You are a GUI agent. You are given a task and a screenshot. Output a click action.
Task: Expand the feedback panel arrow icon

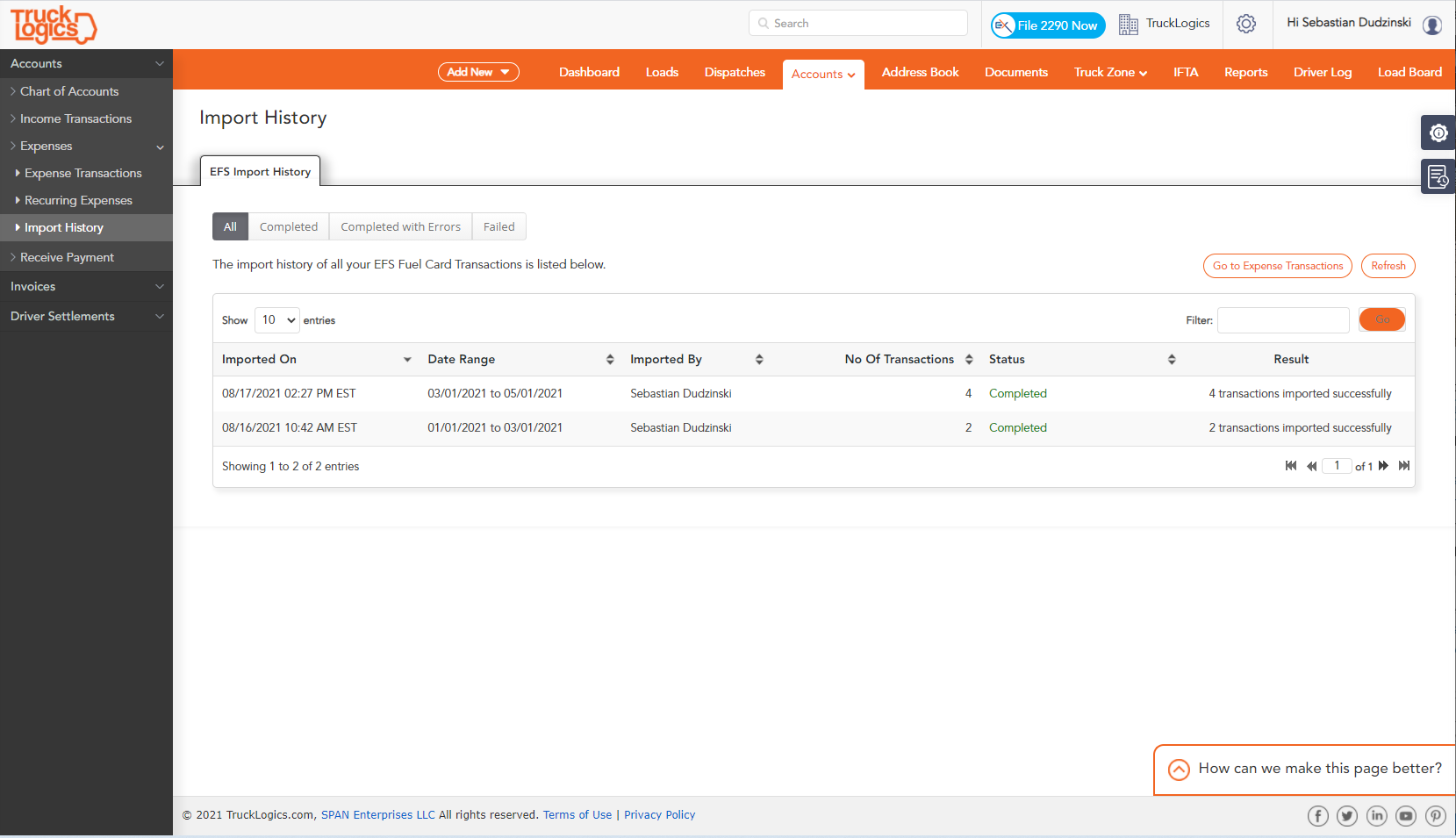tap(1180, 770)
